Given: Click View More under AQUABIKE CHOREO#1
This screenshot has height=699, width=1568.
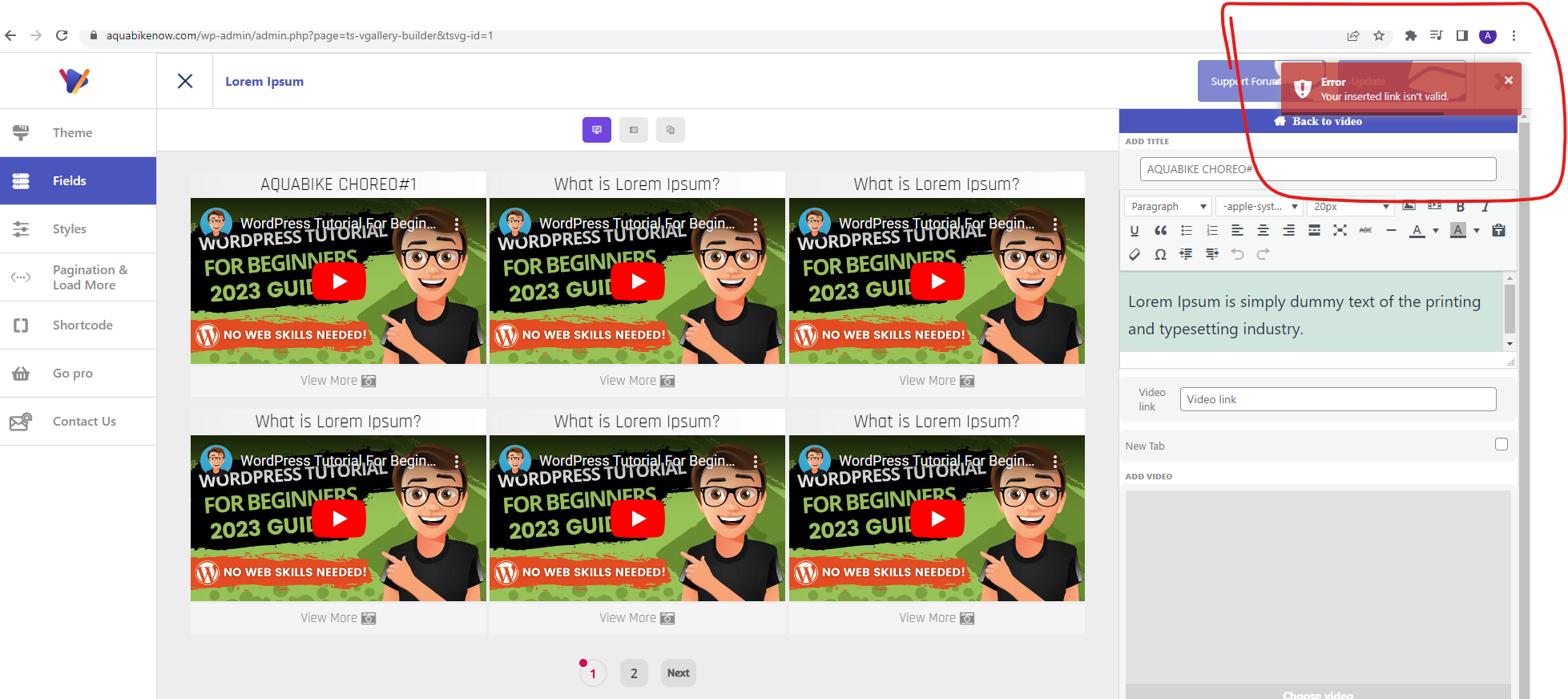Looking at the screenshot, I should tap(338, 381).
